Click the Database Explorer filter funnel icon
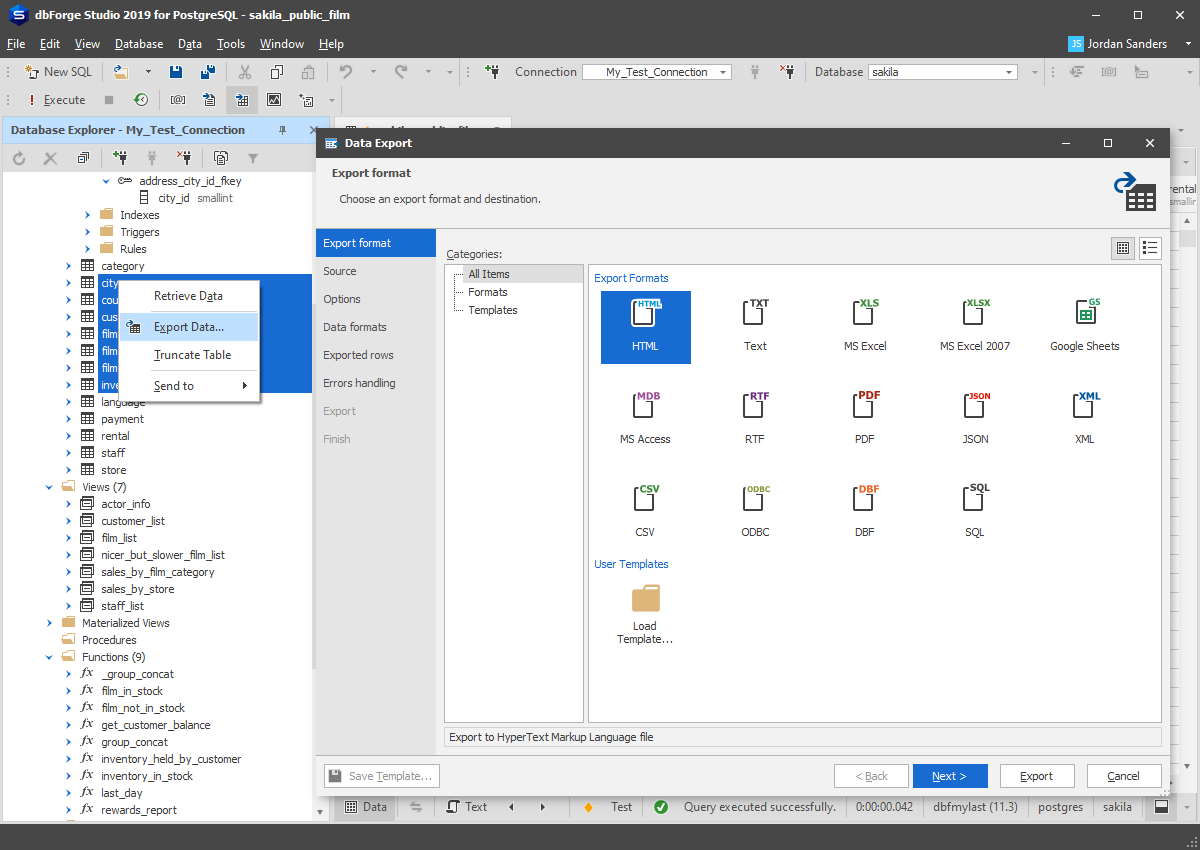This screenshot has height=850, width=1200. (253, 158)
